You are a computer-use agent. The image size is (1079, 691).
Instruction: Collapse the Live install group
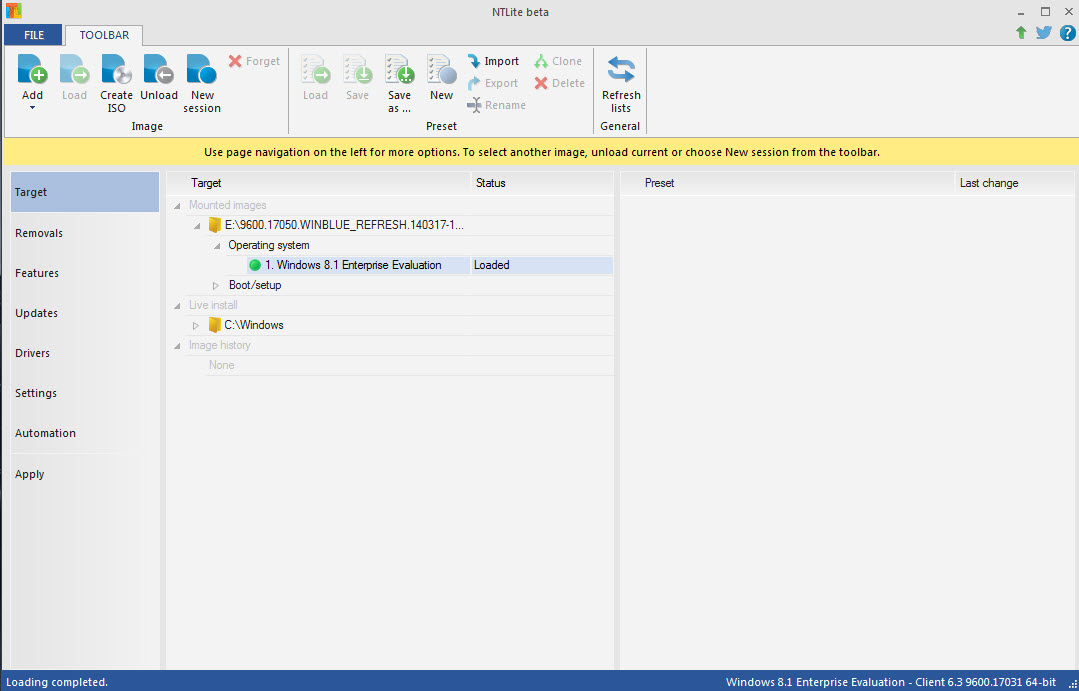tap(178, 306)
